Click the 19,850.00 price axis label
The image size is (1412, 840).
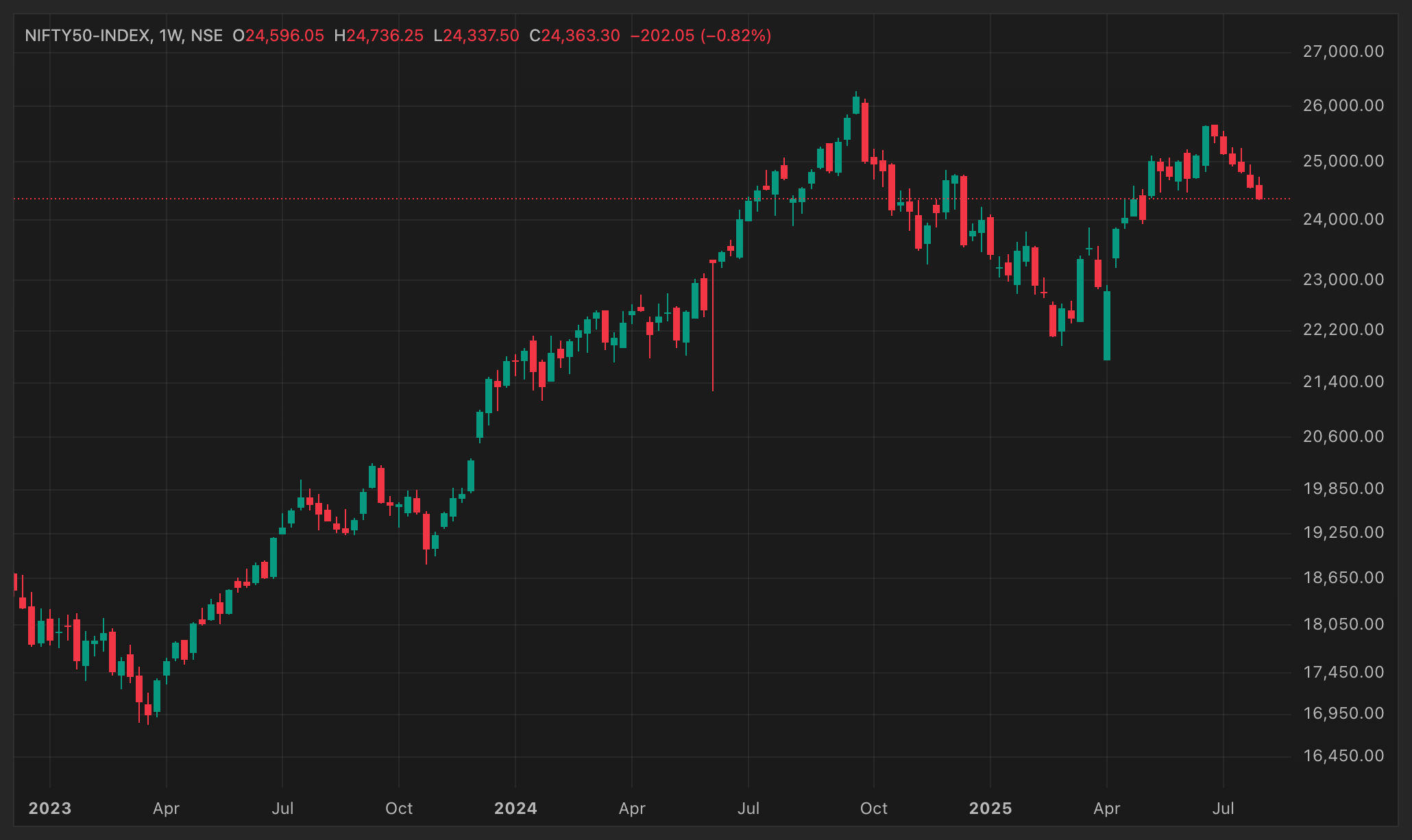coord(1343,489)
